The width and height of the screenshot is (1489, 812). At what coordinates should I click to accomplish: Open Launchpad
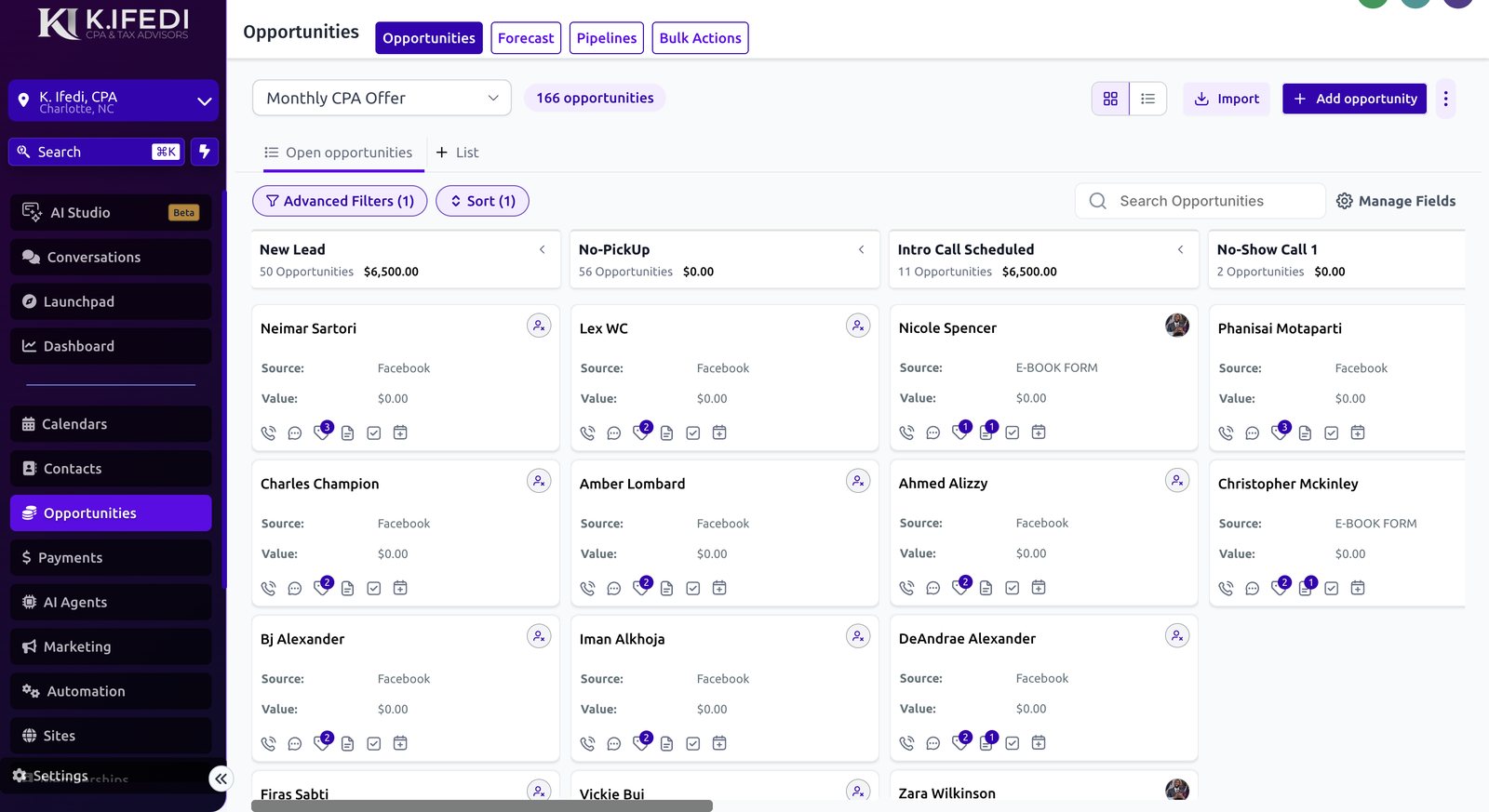click(111, 302)
